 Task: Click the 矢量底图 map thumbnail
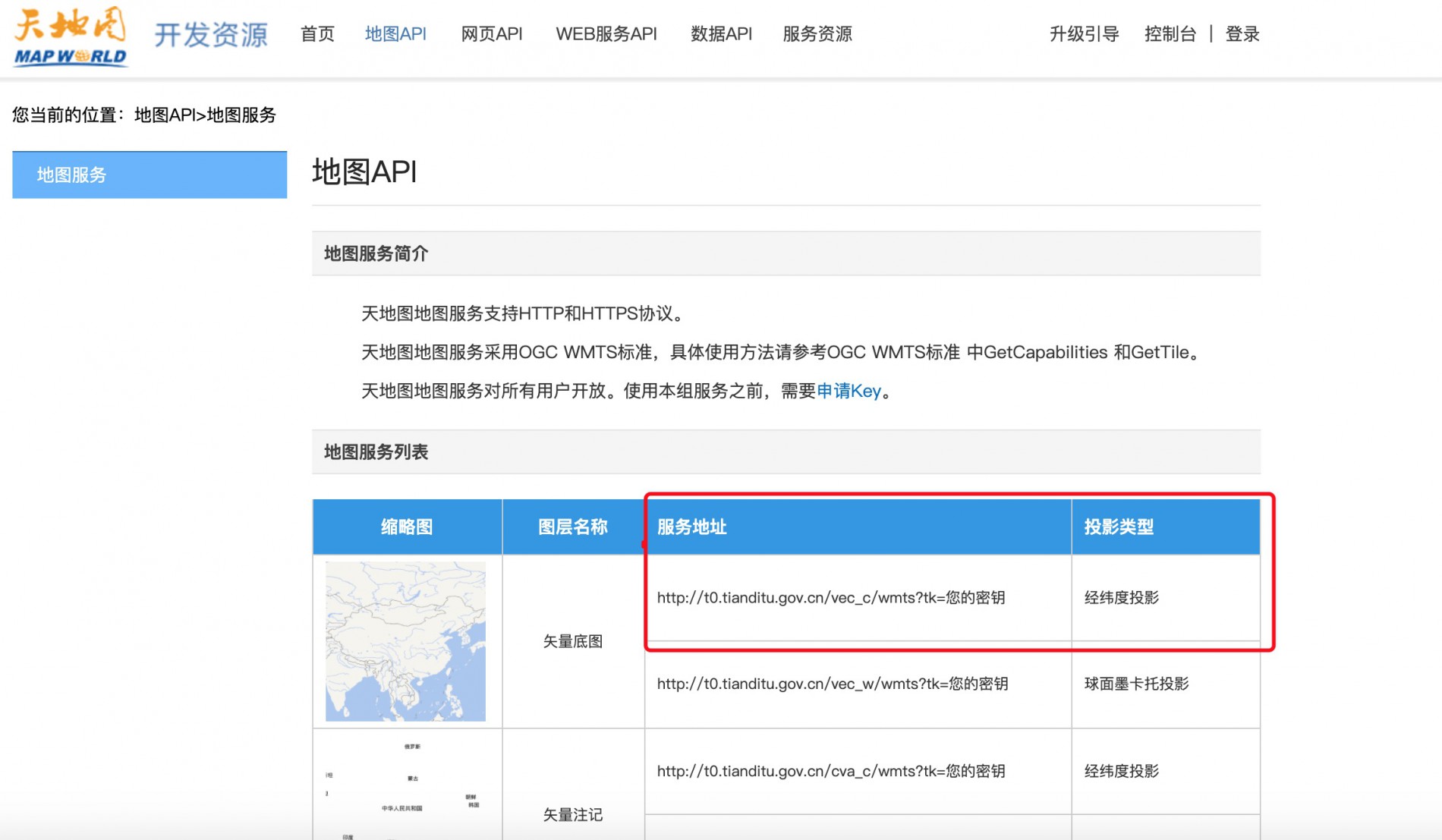[x=405, y=641]
